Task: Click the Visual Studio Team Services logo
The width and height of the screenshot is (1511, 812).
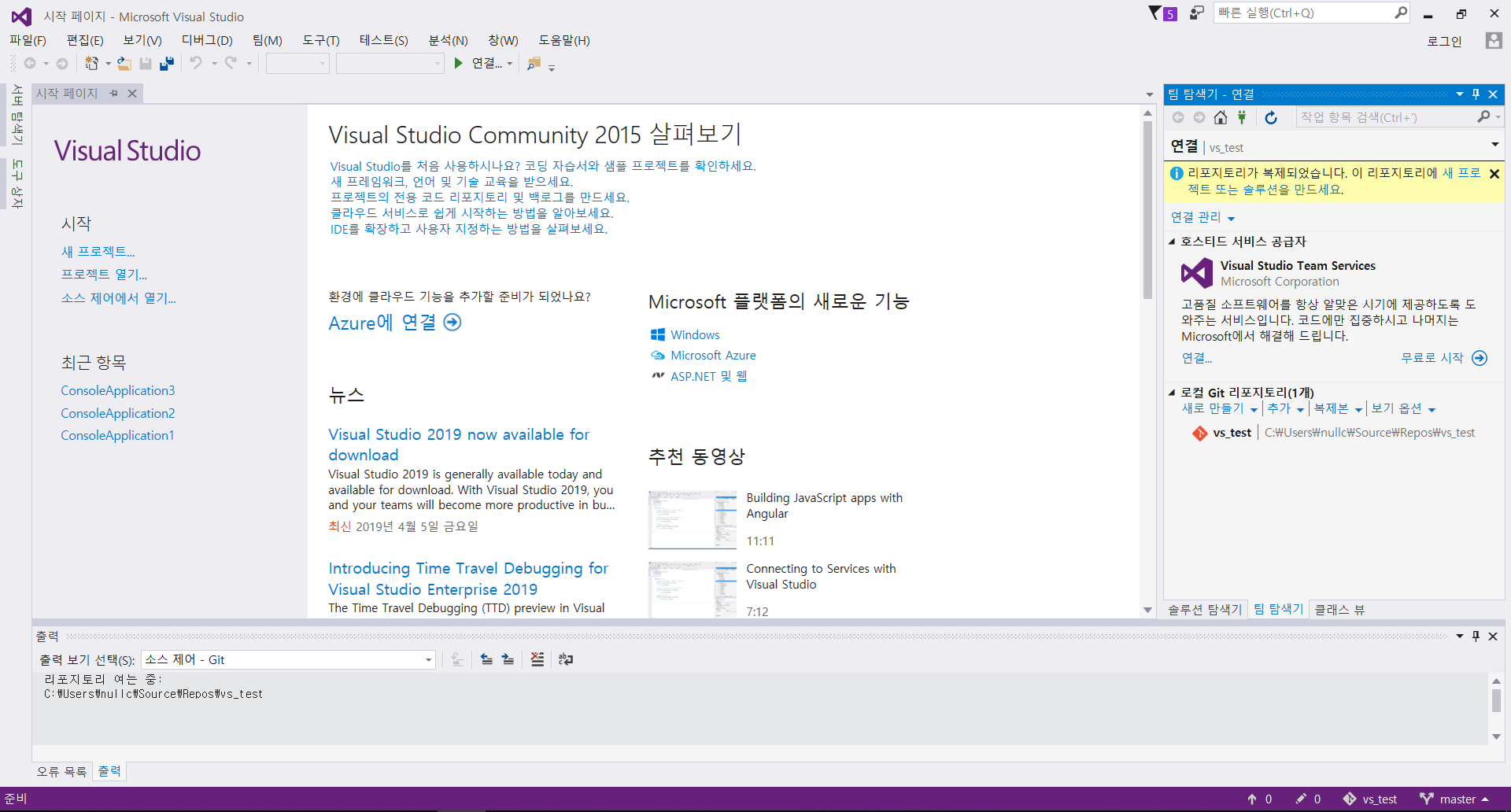Action: pos(1197,273)
